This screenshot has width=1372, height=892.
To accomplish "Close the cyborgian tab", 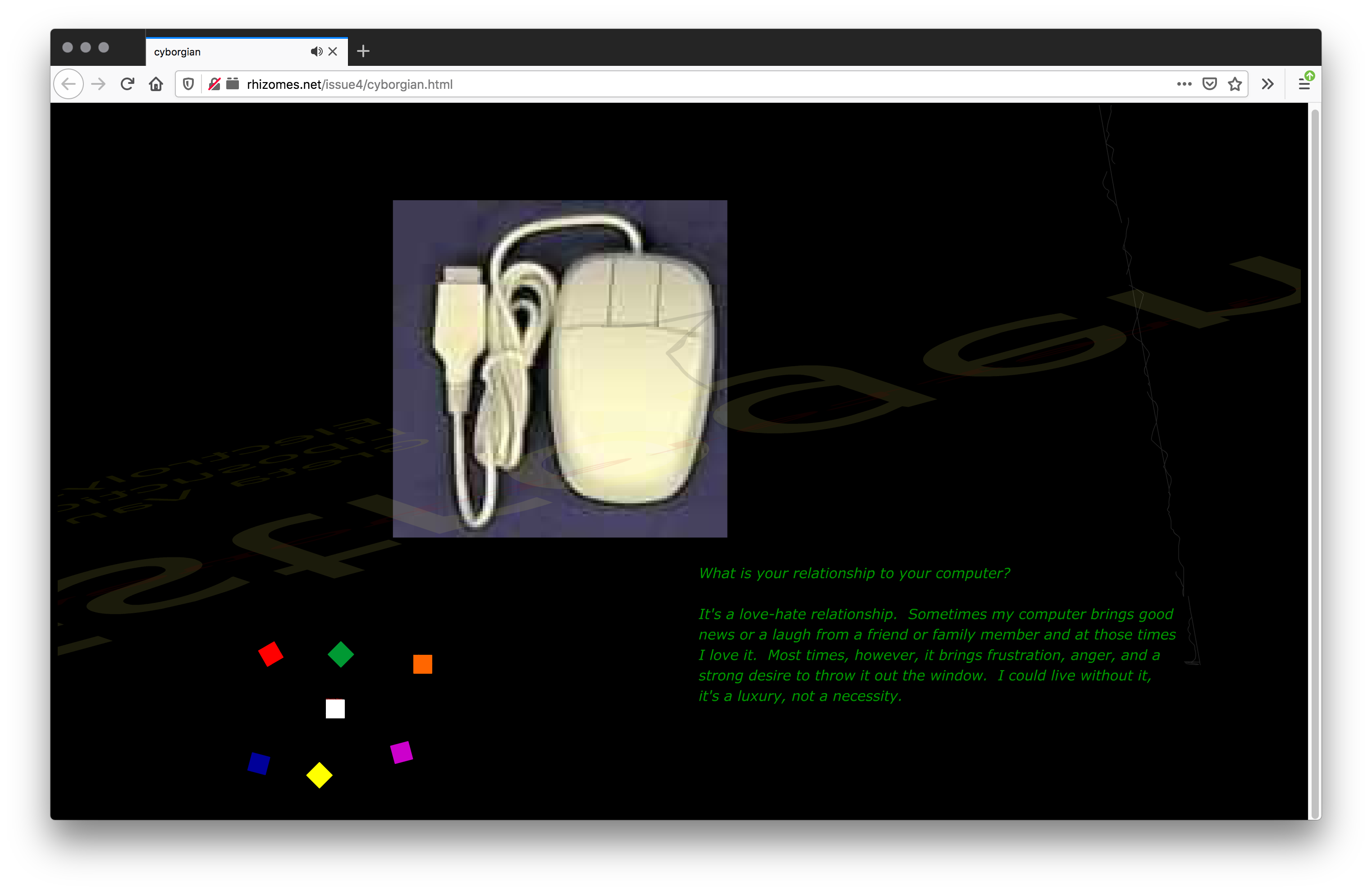I will (333, 51).
